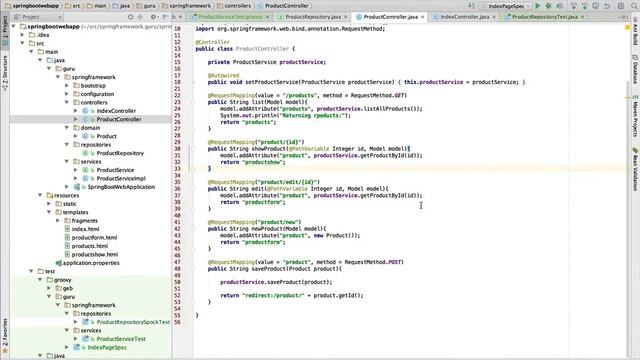Click src in the navigation breadcrumb
This screenshot has height=360, width=640.
pos(76,6)
